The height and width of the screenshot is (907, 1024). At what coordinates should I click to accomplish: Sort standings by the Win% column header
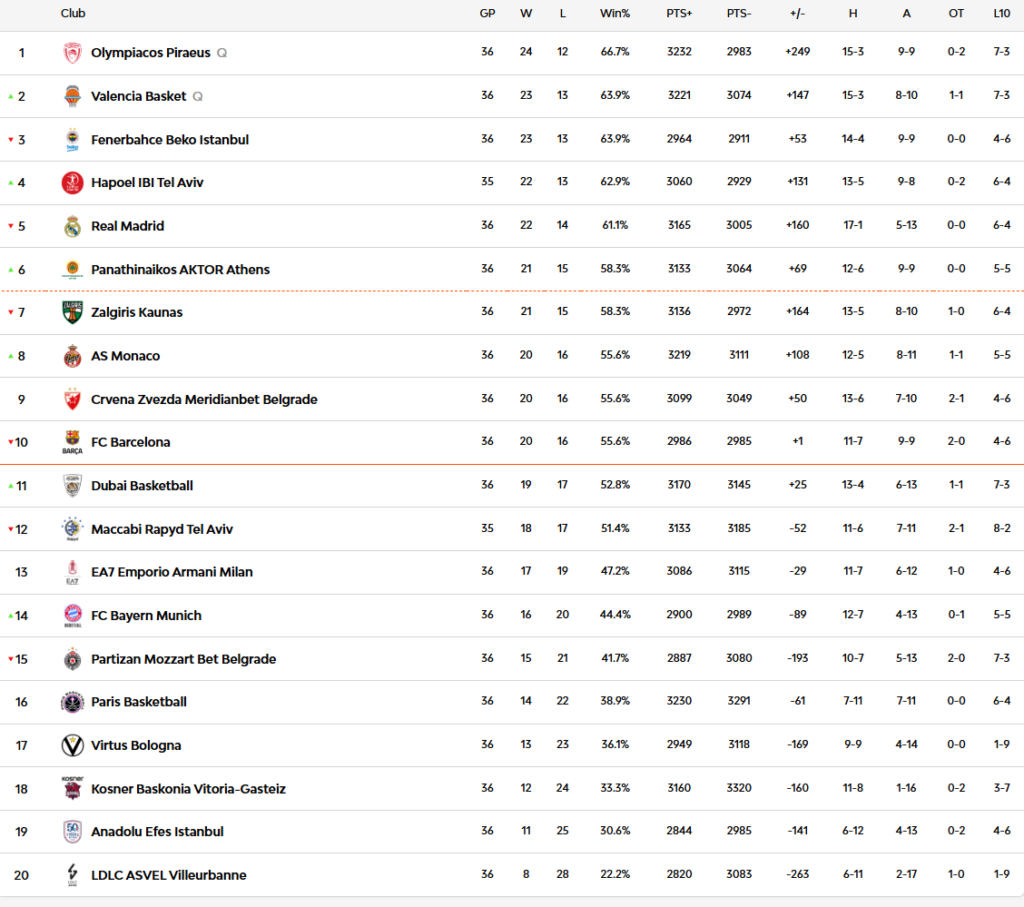pos(614,13)
